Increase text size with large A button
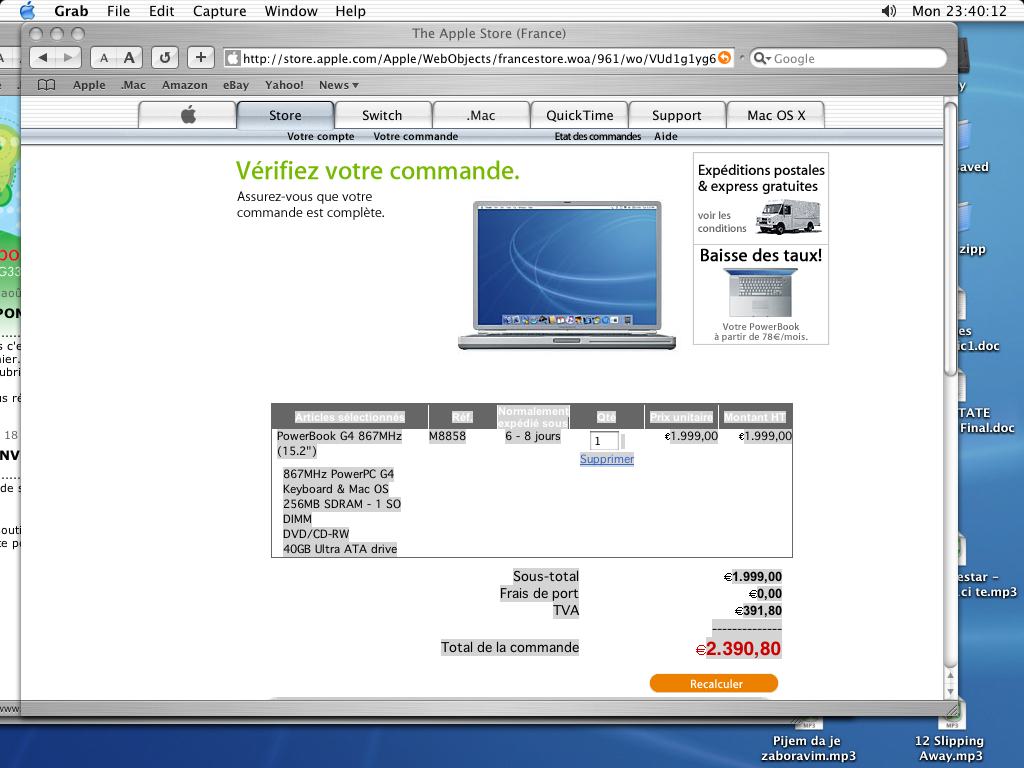 [129, 57]
